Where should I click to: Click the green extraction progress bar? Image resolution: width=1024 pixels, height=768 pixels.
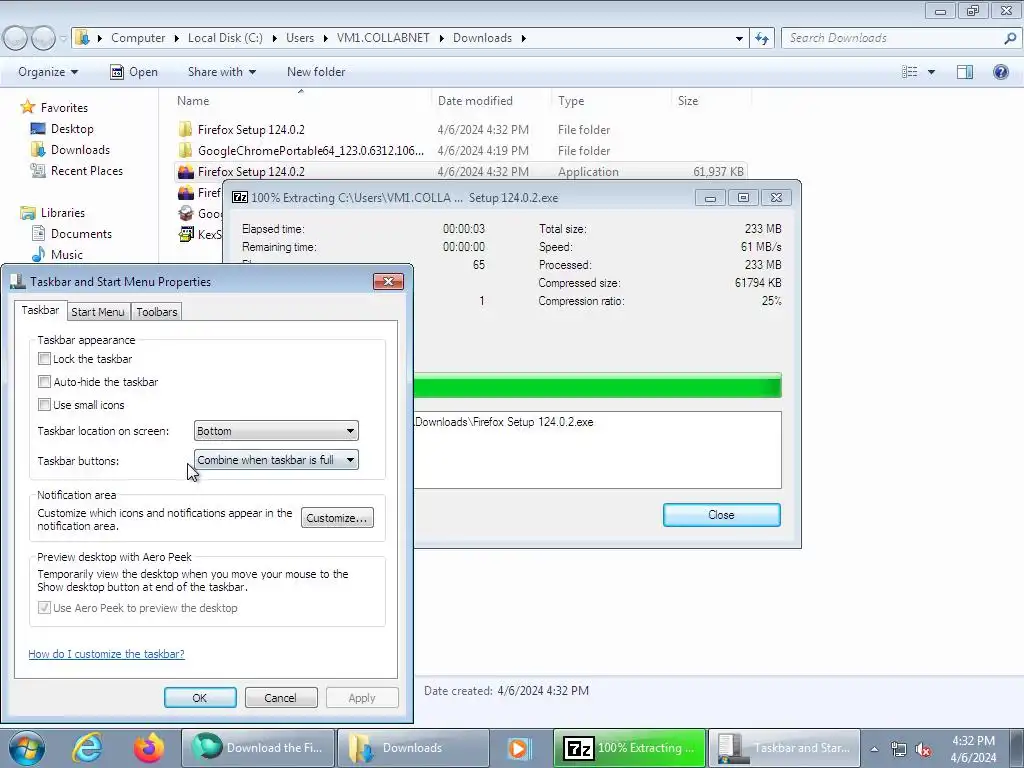597,385
